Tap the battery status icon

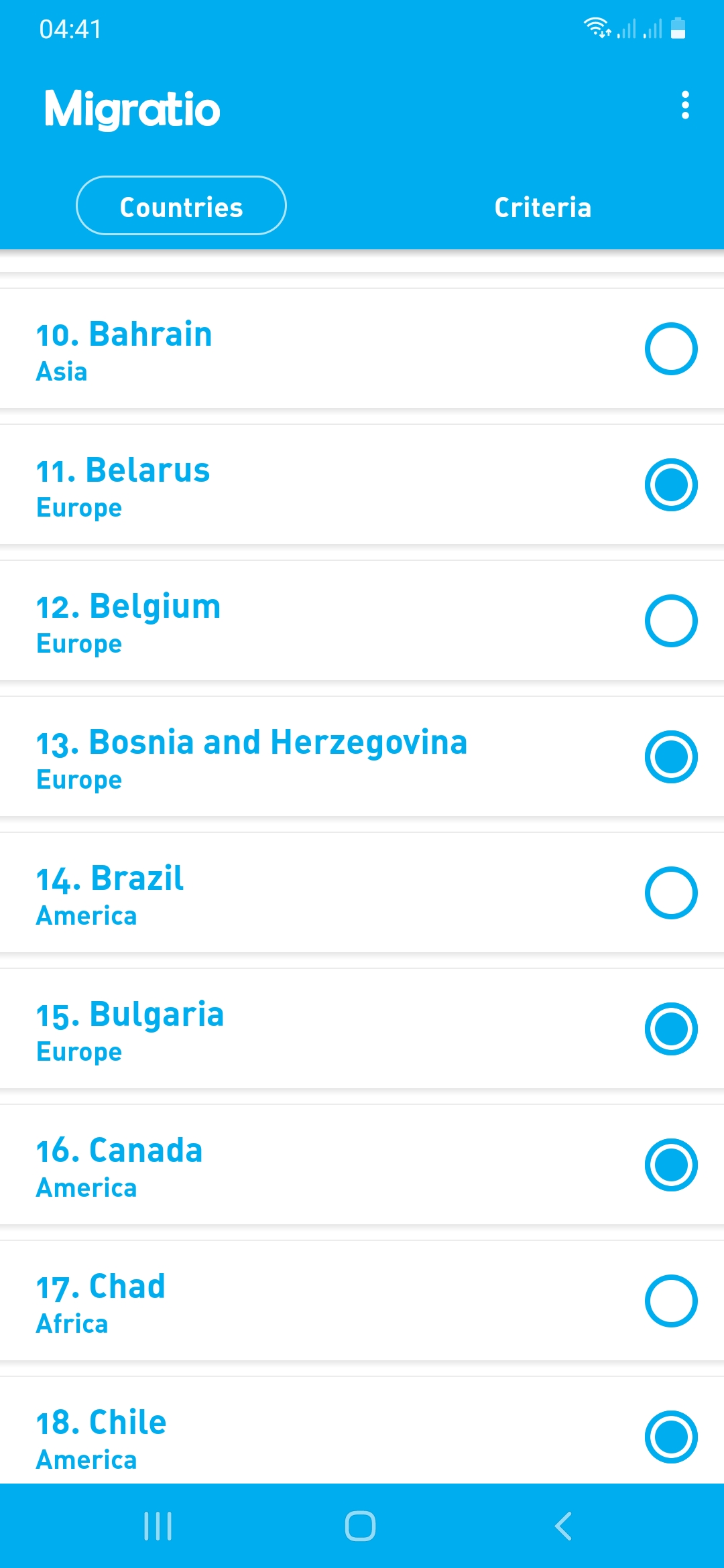(x=678, y=29)
